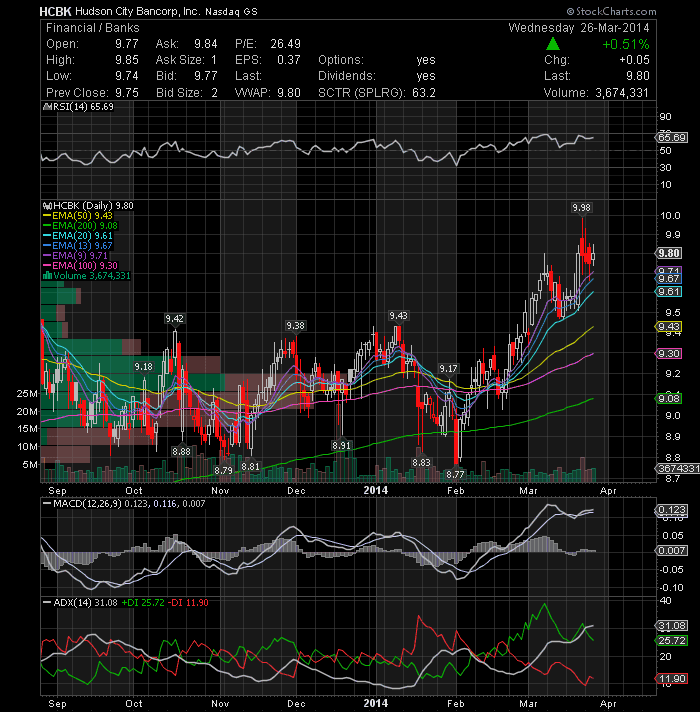Click the Financial / Banks sector label

(x=93, y=28)
